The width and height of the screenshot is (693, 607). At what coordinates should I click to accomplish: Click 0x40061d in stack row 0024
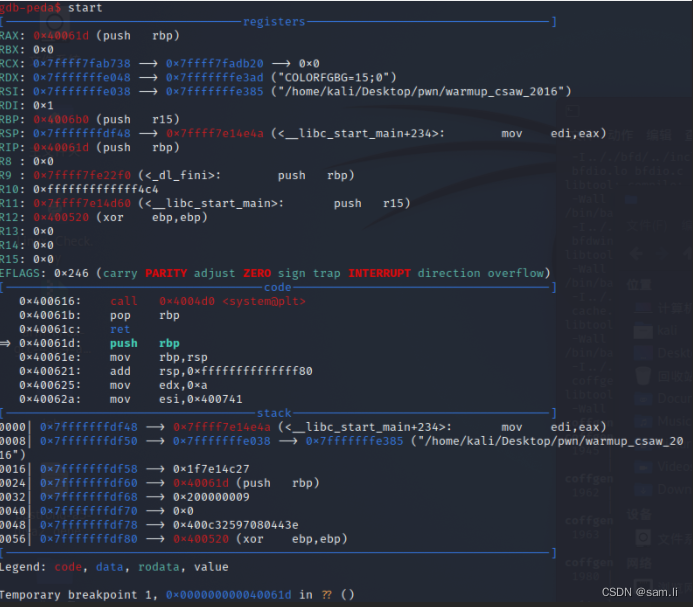click(201, 483)
